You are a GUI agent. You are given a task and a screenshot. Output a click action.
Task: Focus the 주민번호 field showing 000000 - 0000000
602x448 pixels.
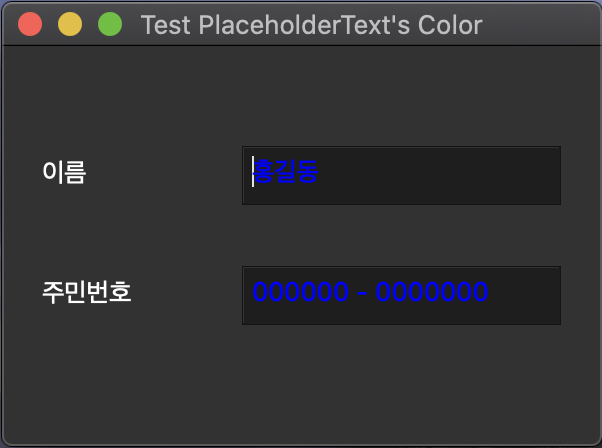(x=401, y=295)
